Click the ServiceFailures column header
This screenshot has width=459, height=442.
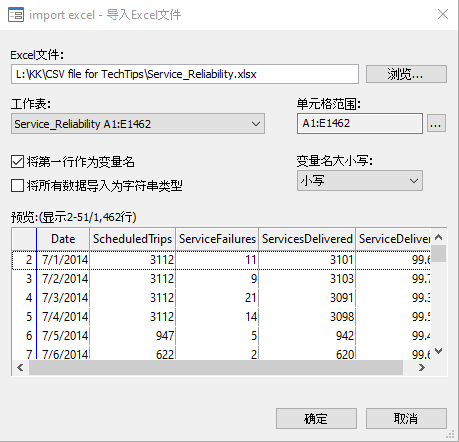click(217, 239)
